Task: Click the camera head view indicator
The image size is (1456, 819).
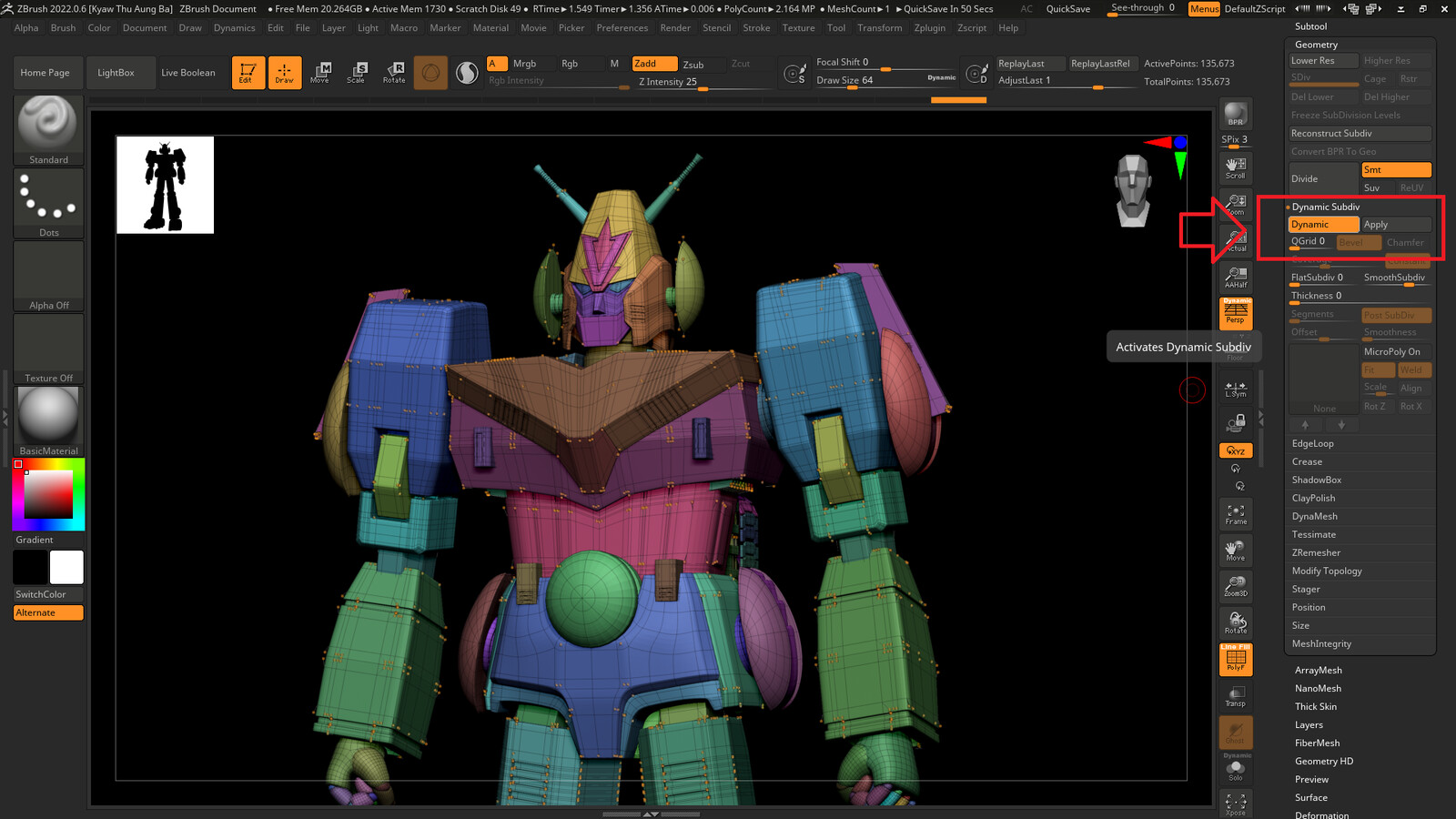Action: [x=1133, y=190]
